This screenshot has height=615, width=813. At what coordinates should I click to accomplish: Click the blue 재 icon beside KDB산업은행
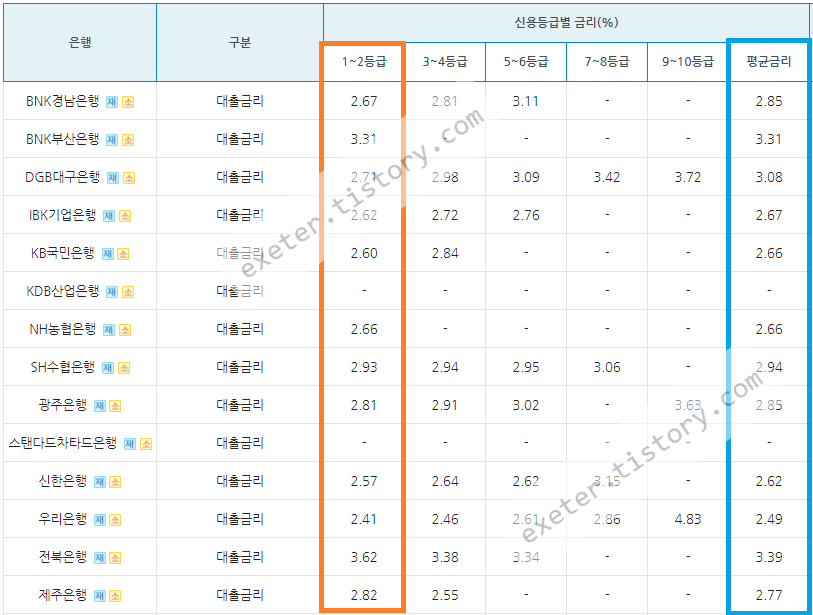[111, 292]
